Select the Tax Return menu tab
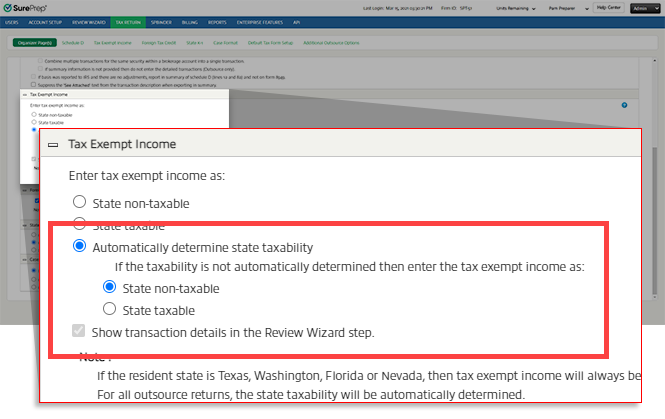The image size is (665, 419). pyautogui.click(x=128, y=22)
